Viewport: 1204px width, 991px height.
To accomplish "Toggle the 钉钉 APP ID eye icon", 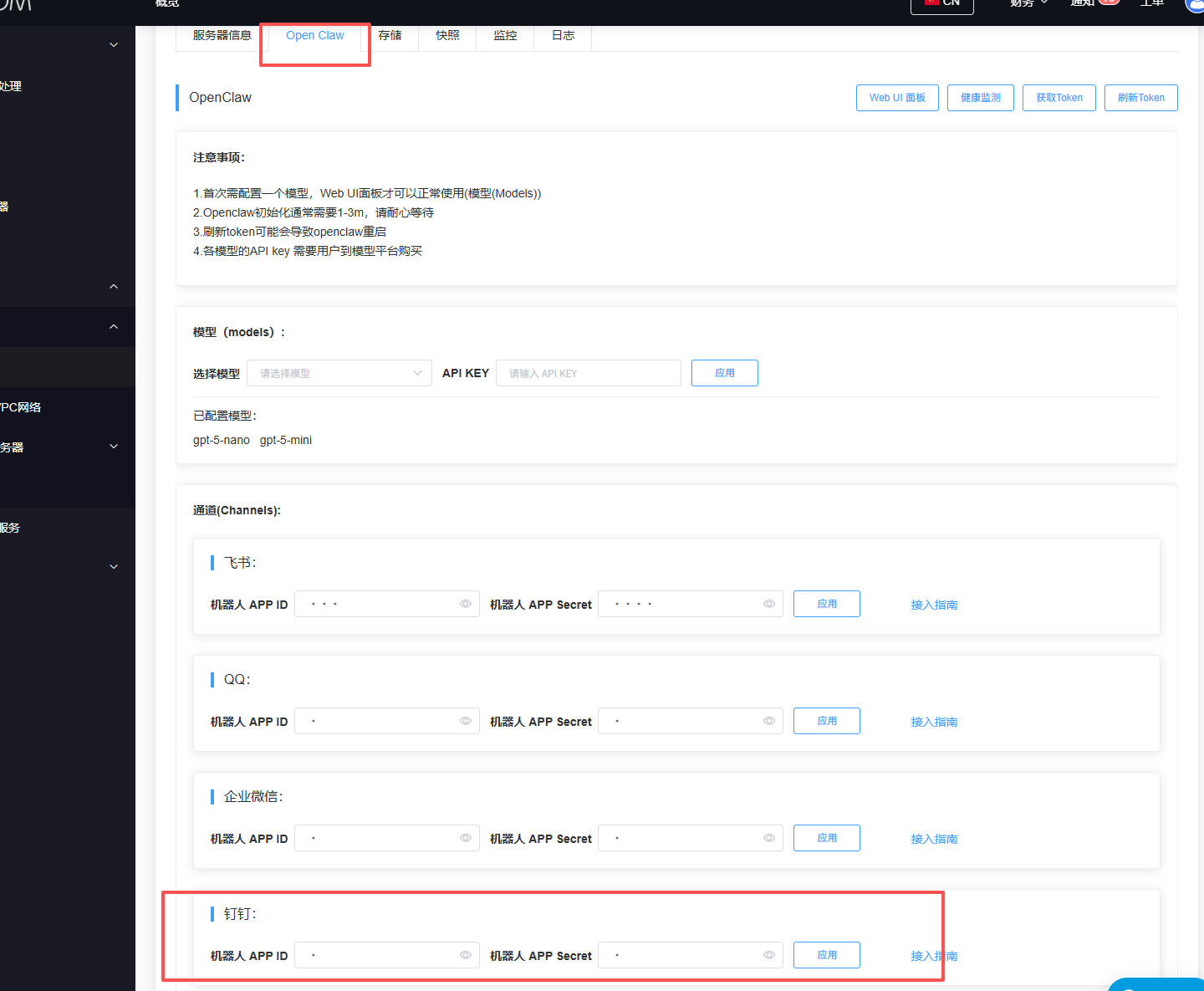I will (466, 955).
